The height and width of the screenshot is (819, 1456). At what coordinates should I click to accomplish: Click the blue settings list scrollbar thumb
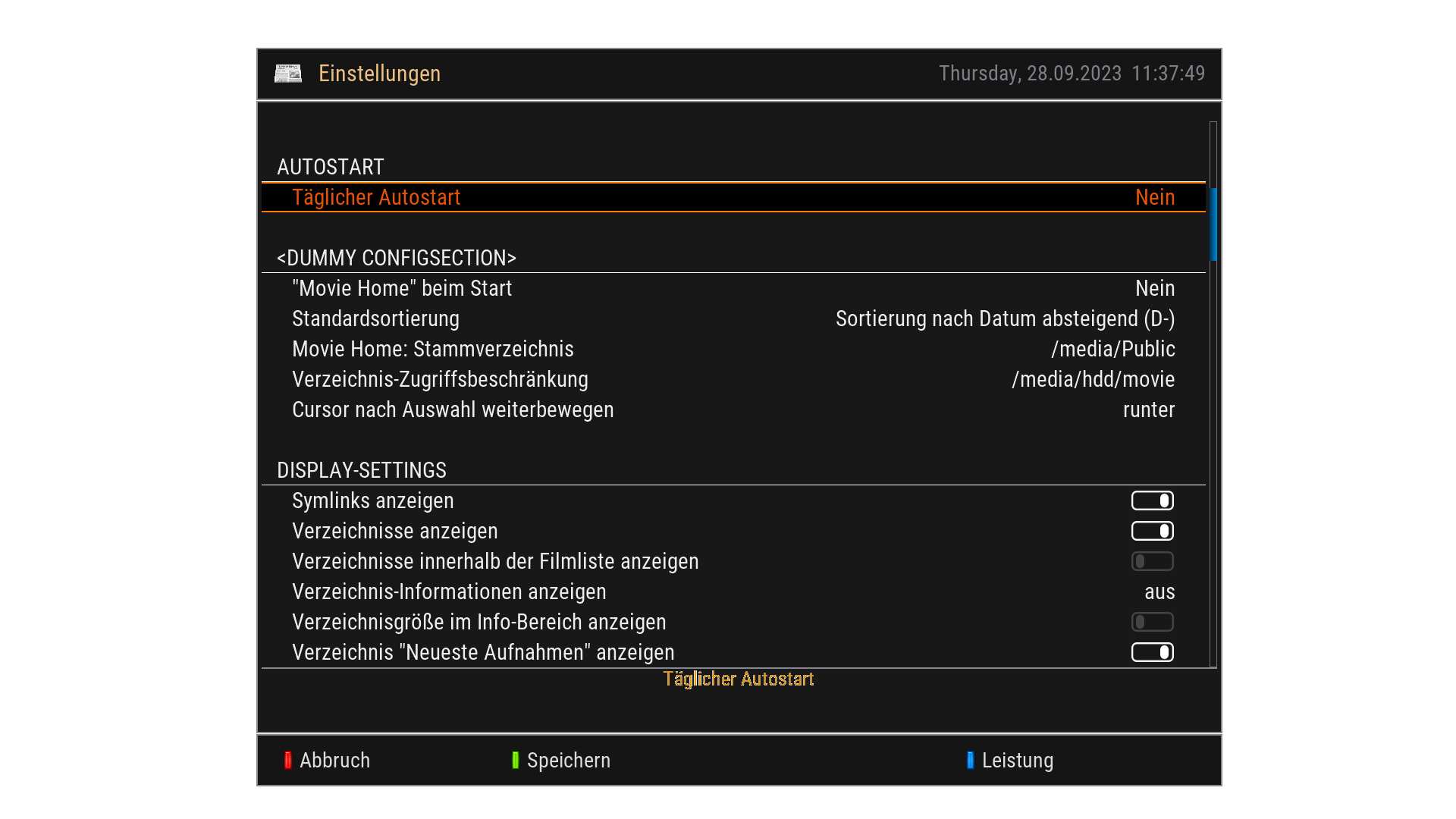coord(1213,224)
